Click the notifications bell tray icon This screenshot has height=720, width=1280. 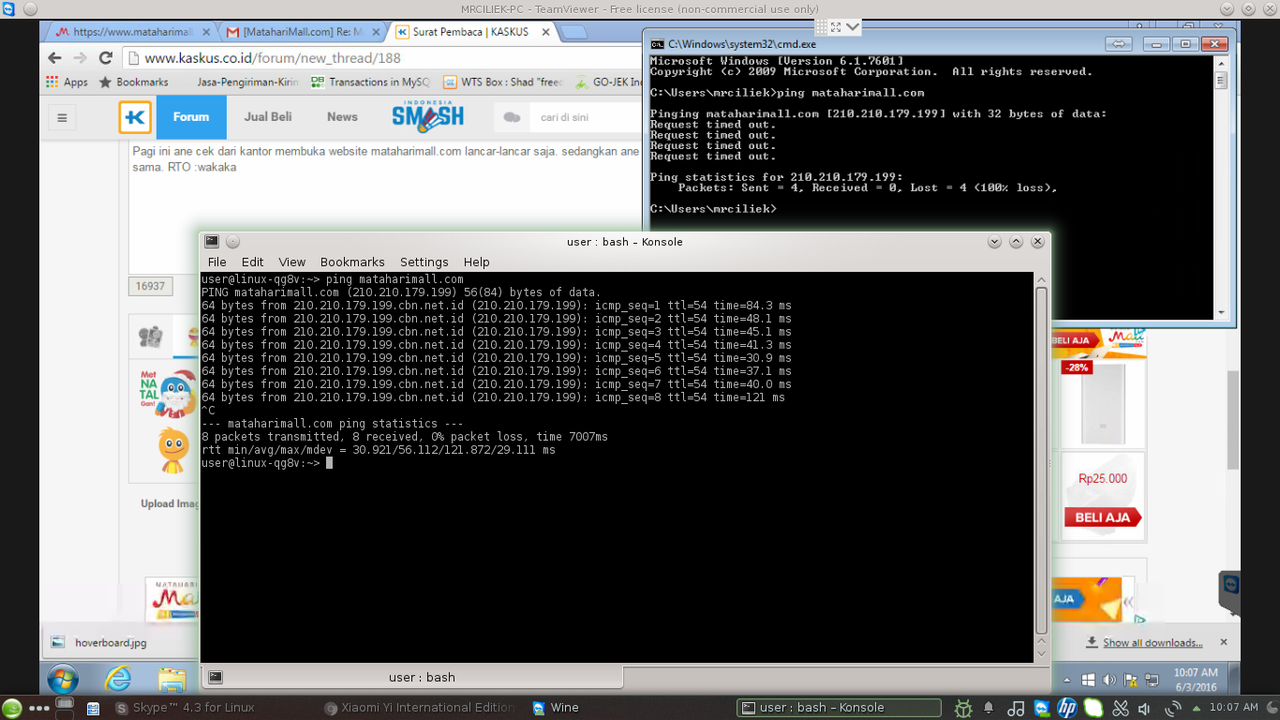coord(989,708)
